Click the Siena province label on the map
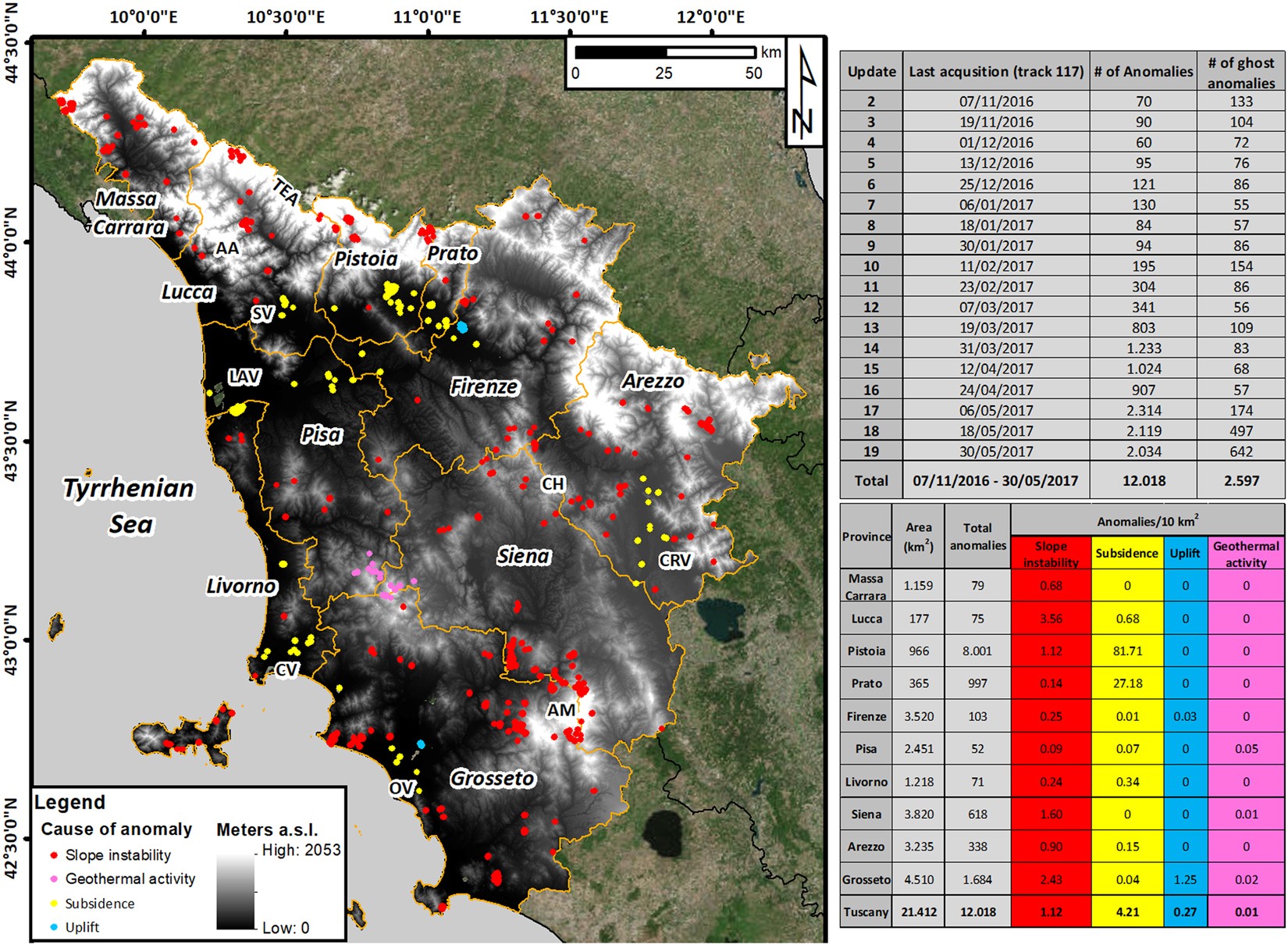Image resolution: width=1288 pixels, height=945 pixels. pyautogui.click(x=524, y=556)
